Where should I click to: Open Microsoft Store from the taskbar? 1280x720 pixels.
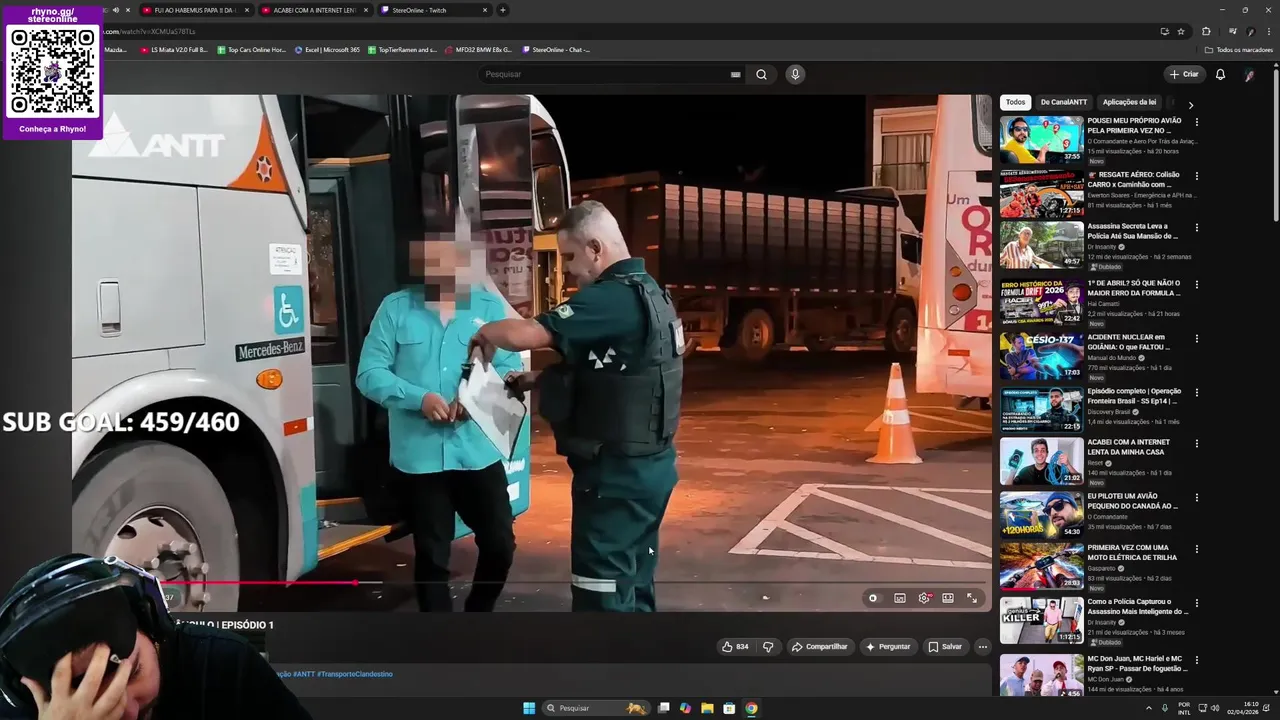pyautogui.click(x=729, y=708)
